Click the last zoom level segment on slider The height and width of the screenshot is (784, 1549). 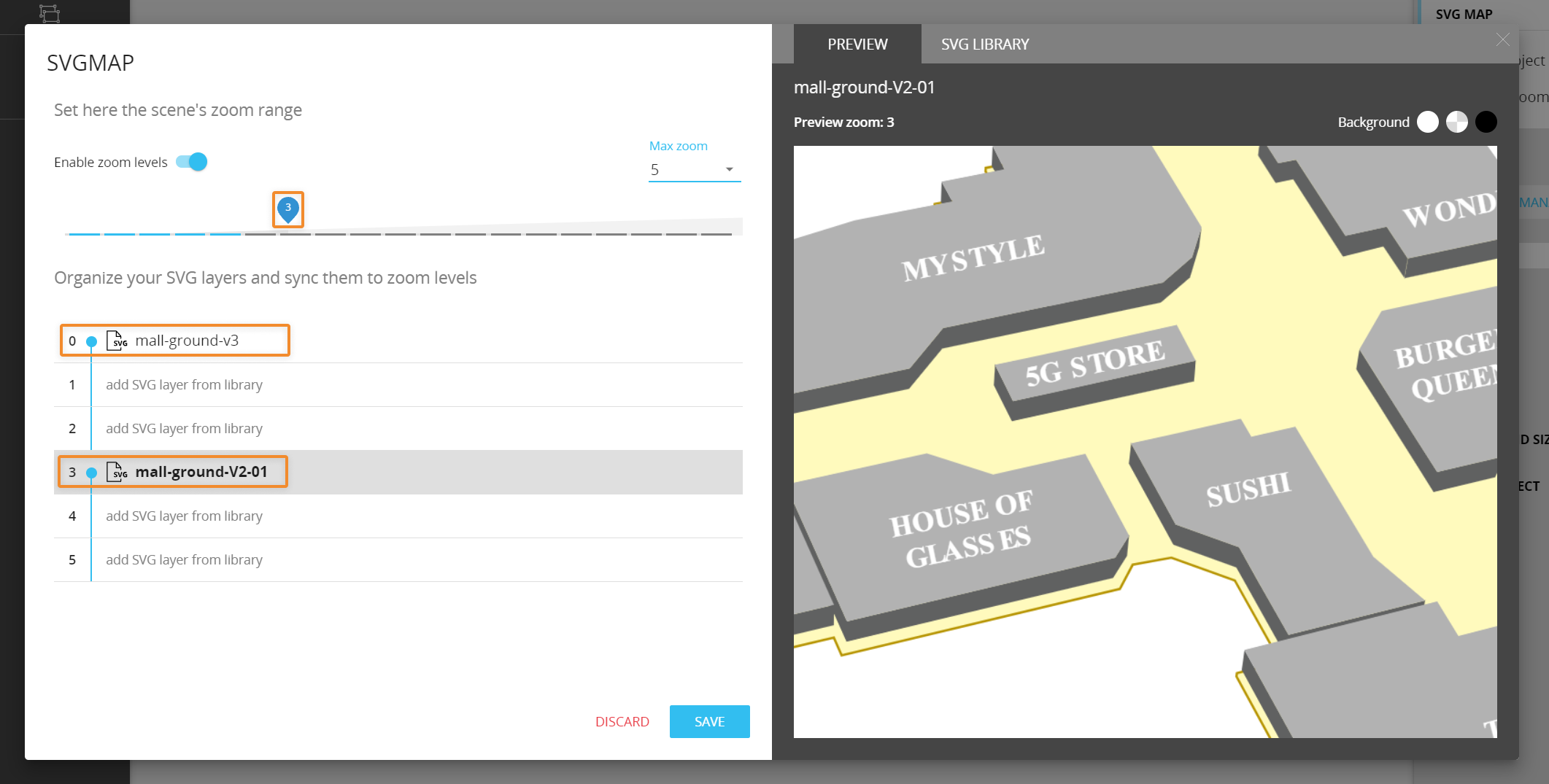(716, 234)
